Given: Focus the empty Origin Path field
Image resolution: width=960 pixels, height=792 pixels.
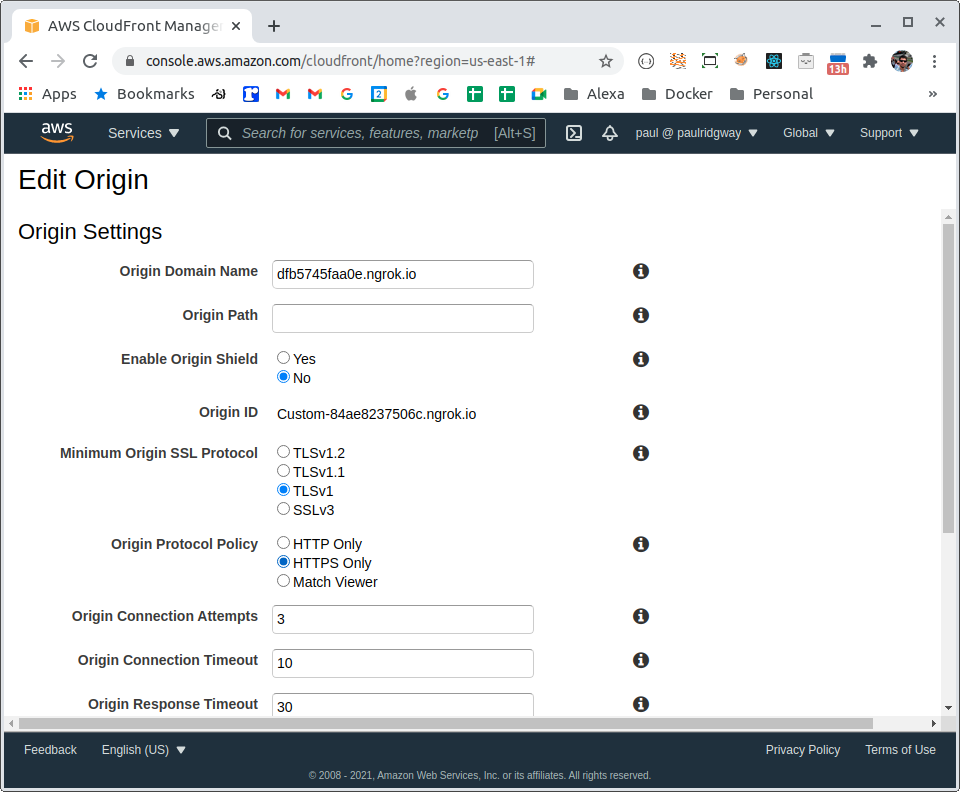Looking at the screenshot, I should coord(403,318).
